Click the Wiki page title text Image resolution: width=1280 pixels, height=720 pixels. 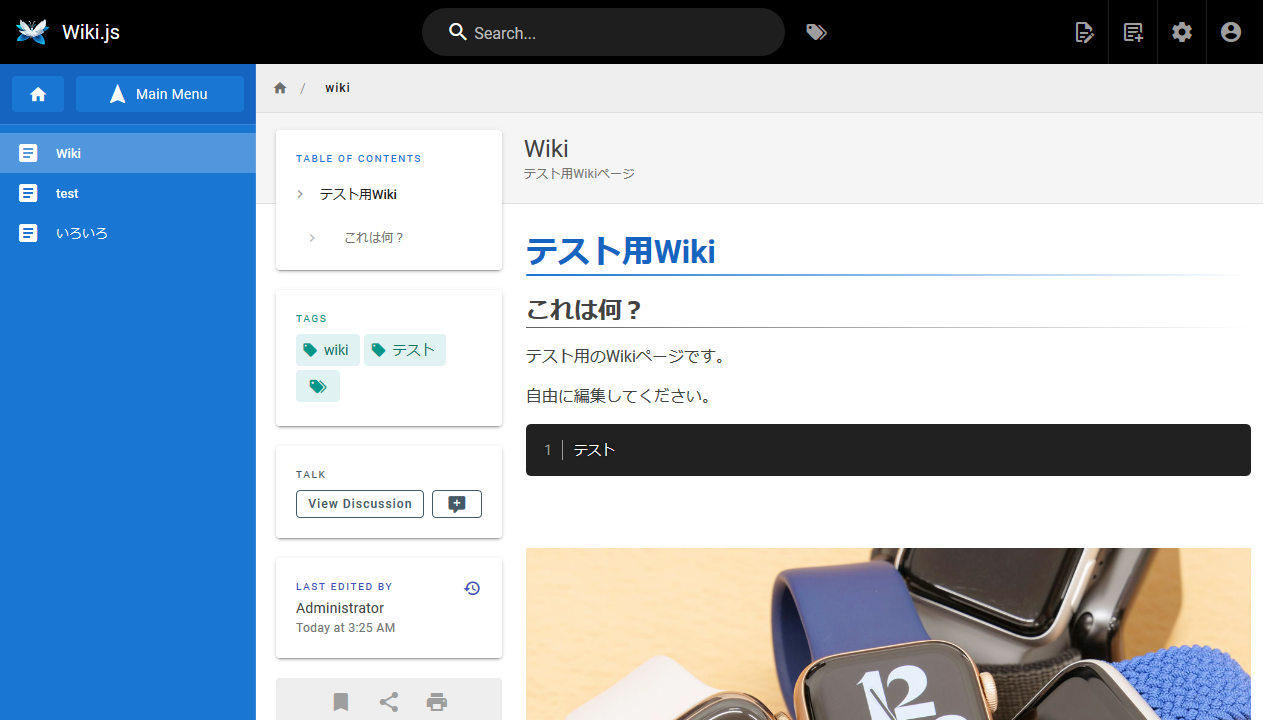tap(546, 149)
